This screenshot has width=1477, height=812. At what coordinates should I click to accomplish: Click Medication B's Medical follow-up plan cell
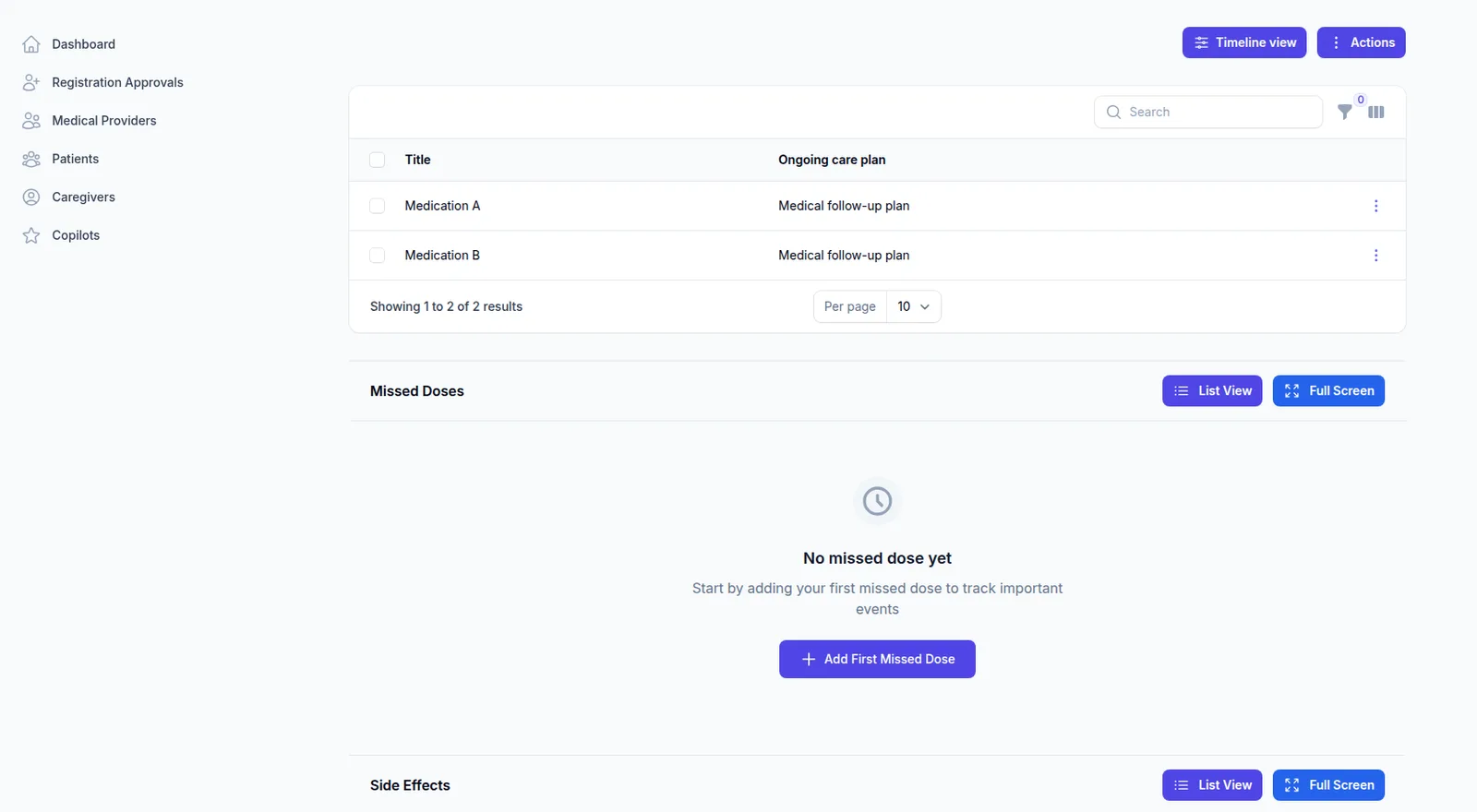pyautogui.click(x=844, y=256)
